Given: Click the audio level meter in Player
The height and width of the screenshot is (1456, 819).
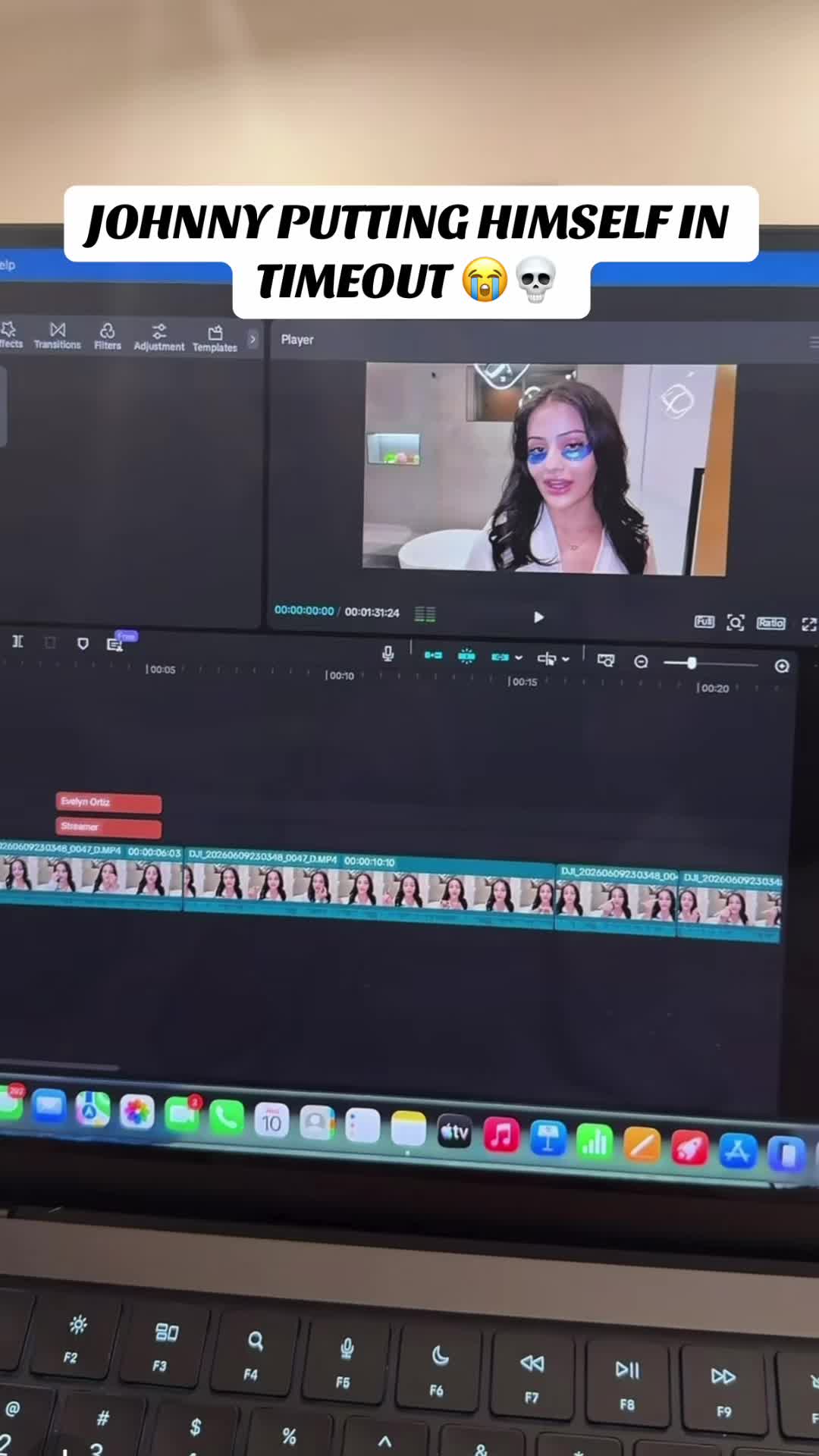Looking at the screenshot, I should tap(425, 613).
